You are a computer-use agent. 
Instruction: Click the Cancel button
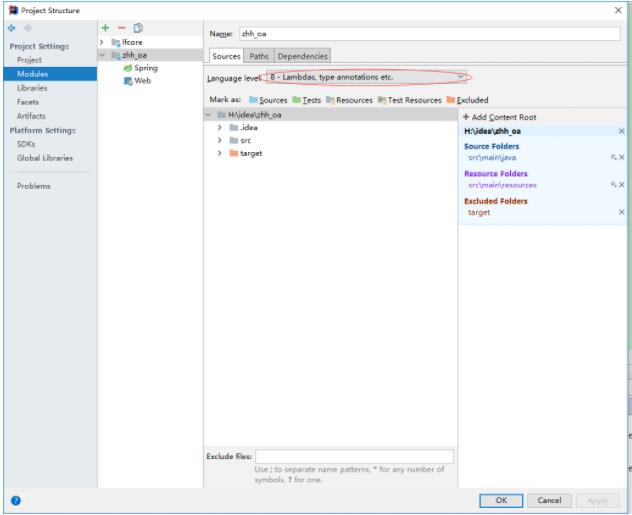coord(549,500)
